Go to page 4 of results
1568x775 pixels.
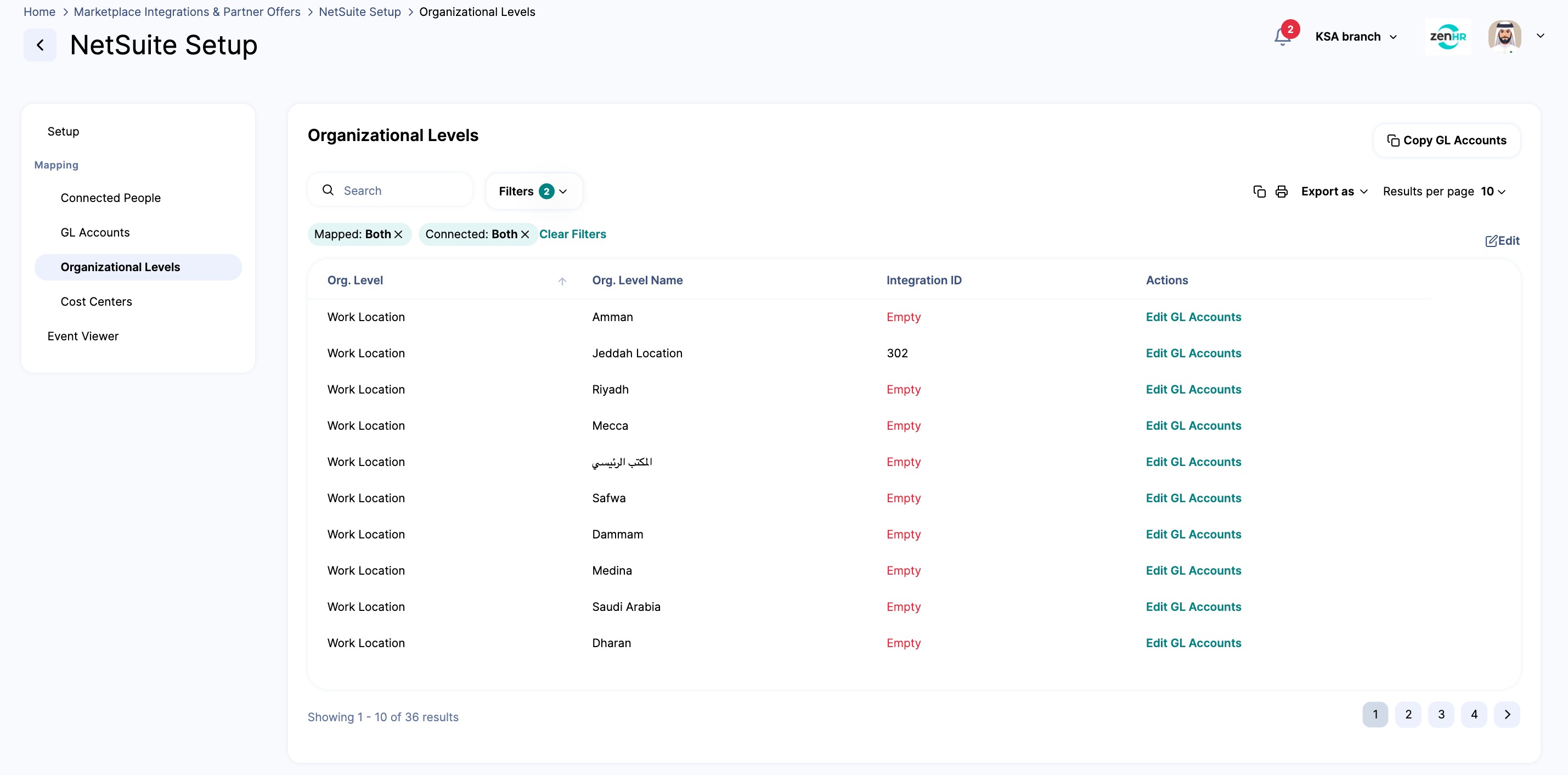pos(1474,714)
